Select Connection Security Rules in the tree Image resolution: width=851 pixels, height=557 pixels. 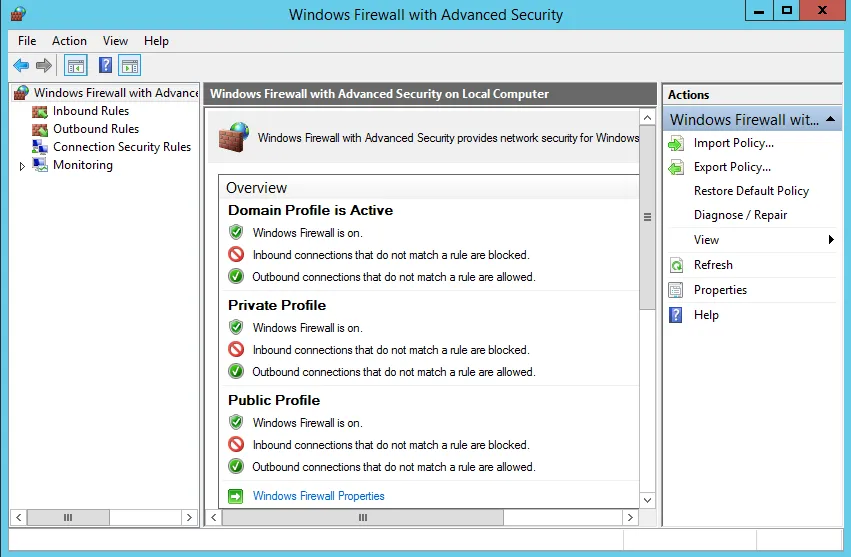(122, 147)
